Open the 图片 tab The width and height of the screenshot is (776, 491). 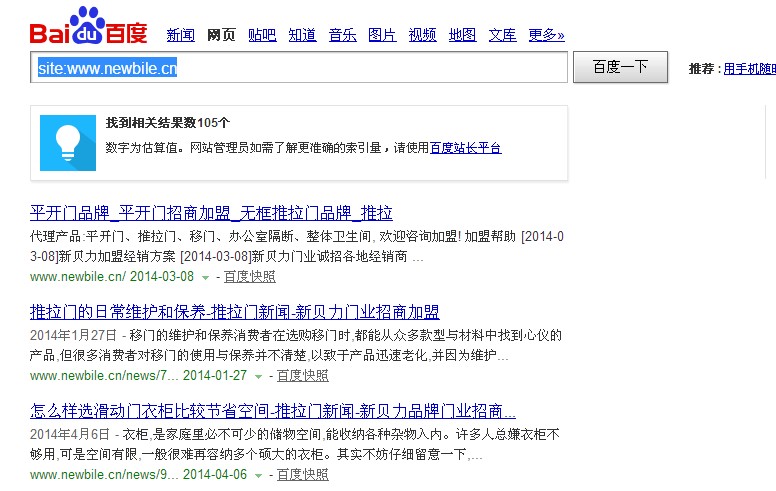click(382, 35)
